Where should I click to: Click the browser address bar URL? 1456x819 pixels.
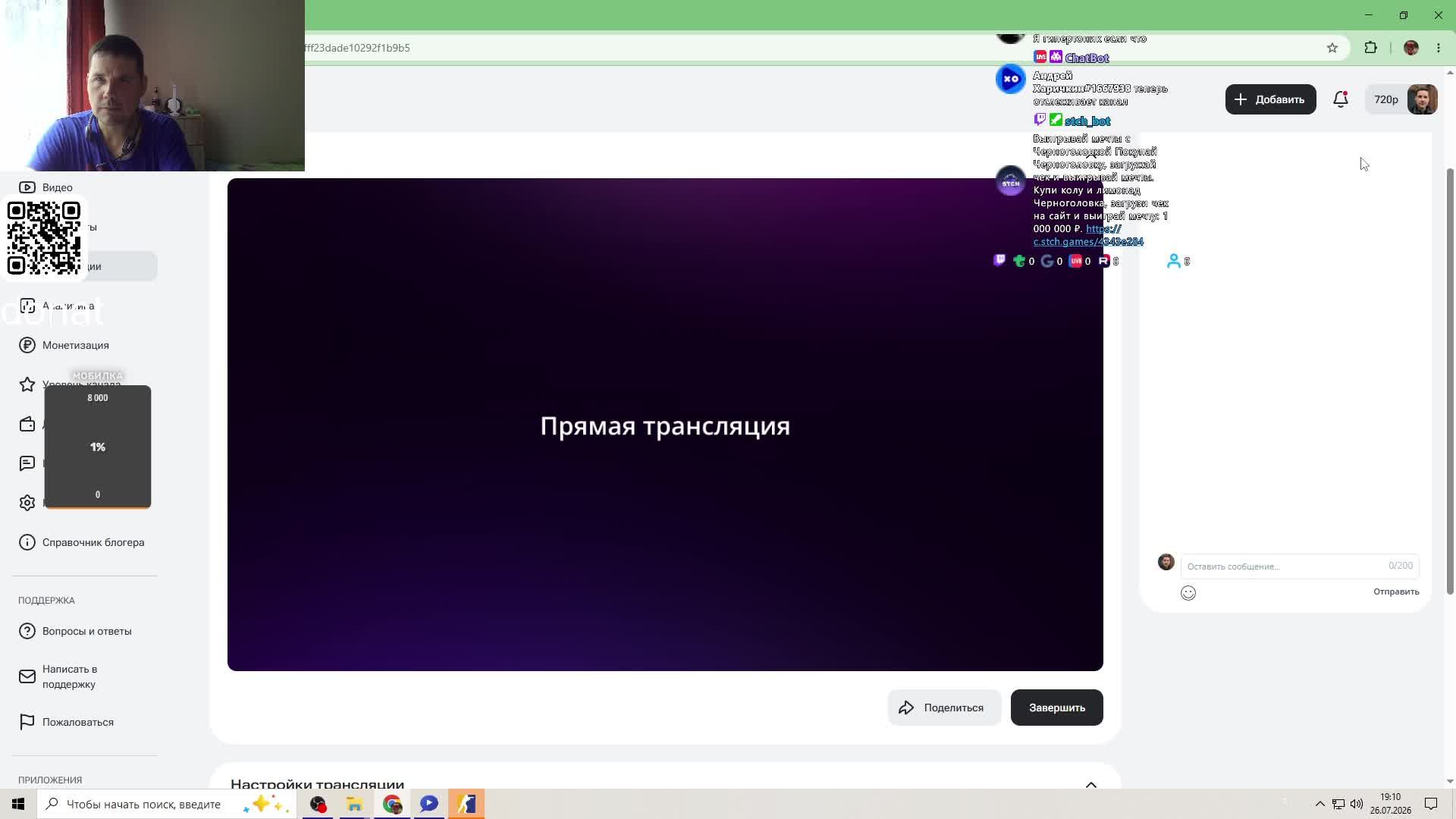coord(356,48)
